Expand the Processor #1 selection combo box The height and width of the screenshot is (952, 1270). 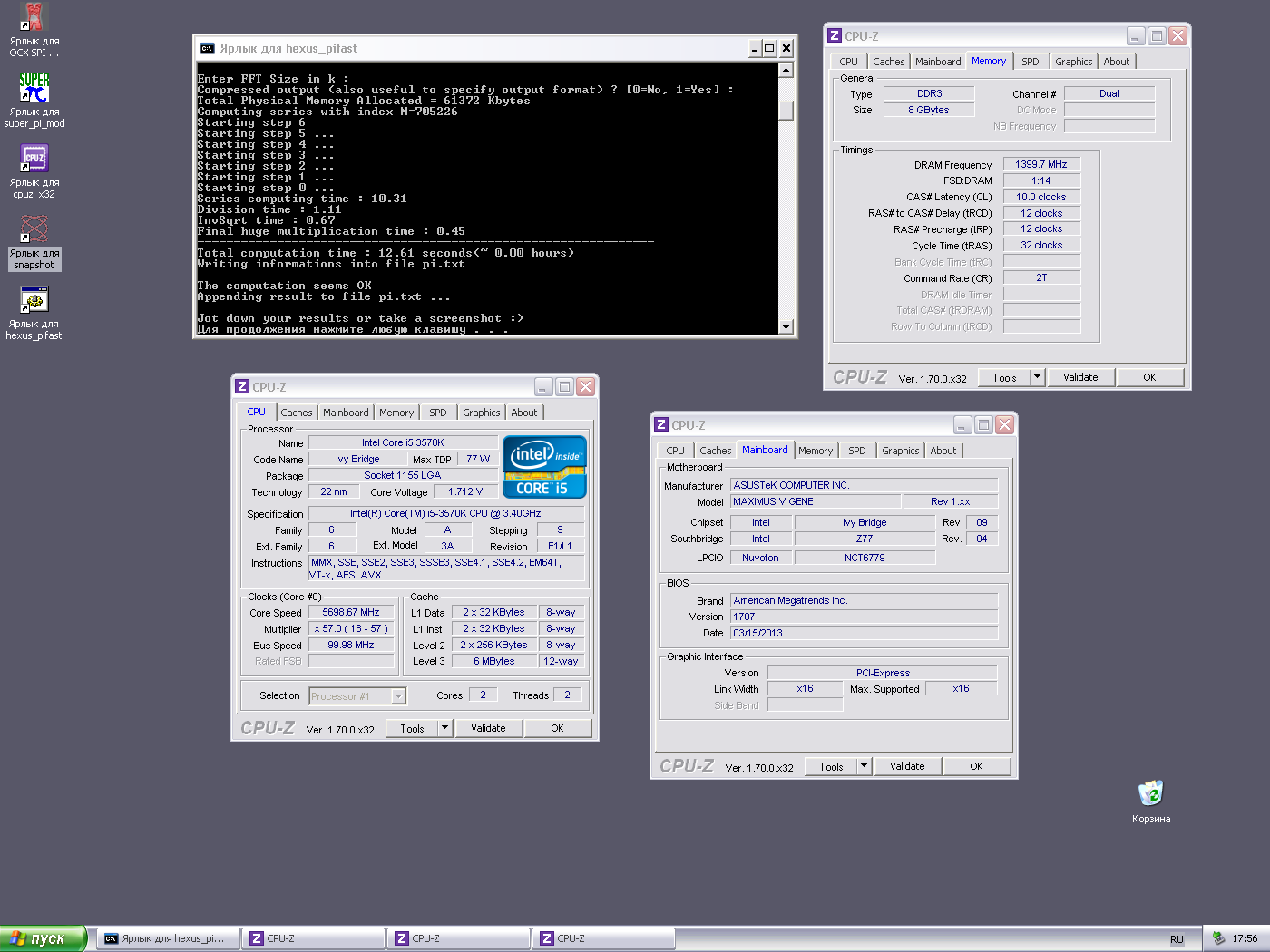click(397, 696)
